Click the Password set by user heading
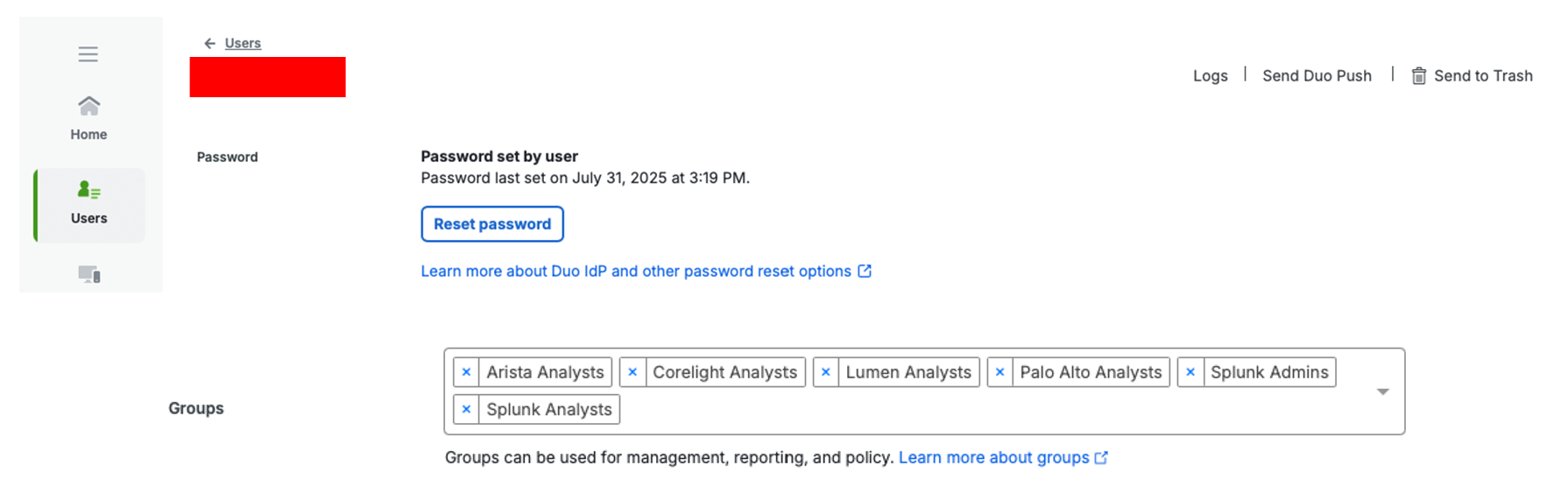 point(499,157)
